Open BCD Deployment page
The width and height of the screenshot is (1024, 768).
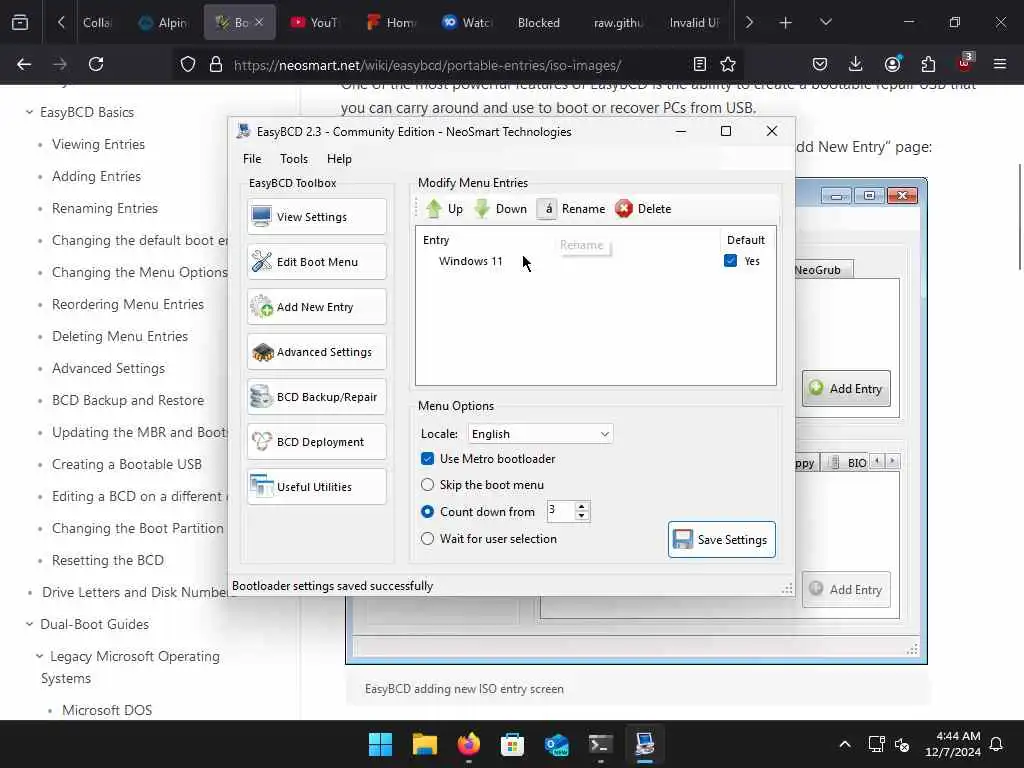317,442
